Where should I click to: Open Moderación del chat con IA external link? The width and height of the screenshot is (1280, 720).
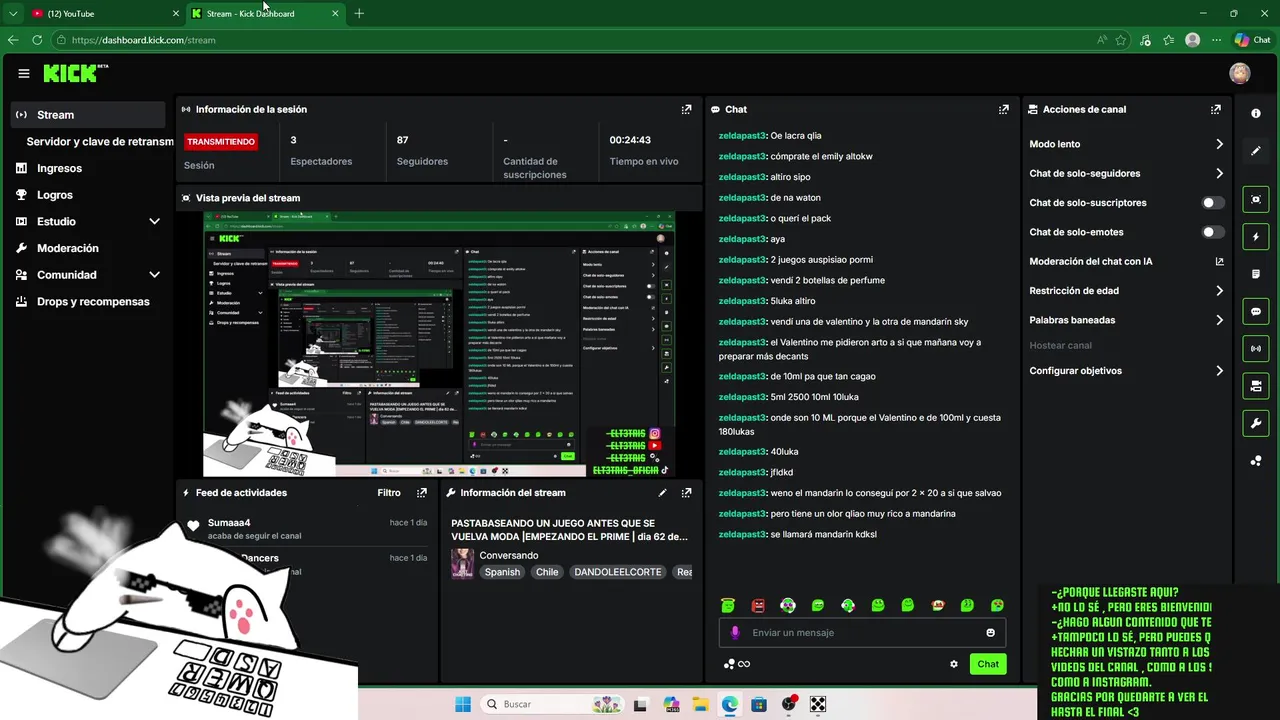1219,262
